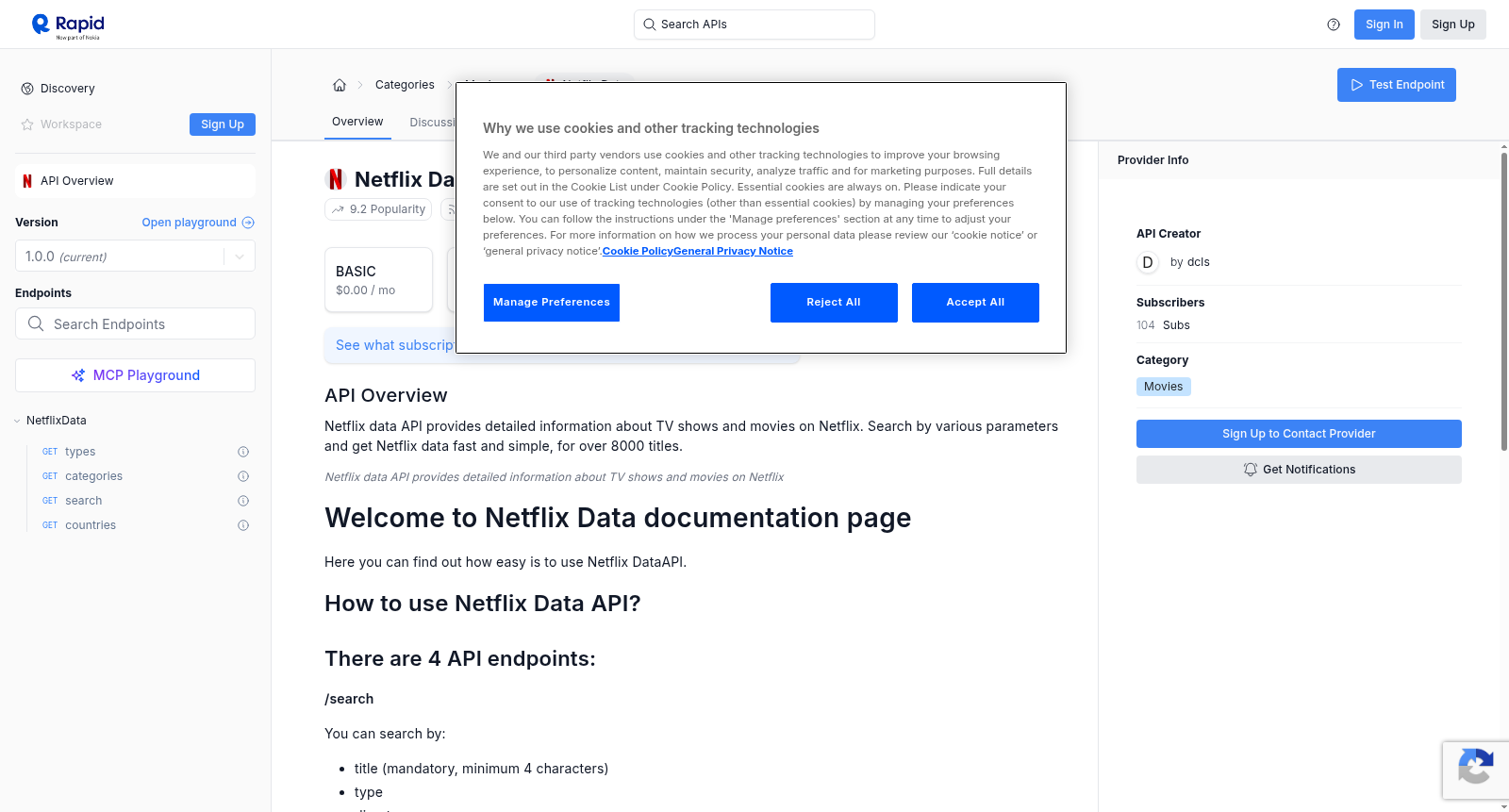Click the Discovery compass icon
This screenshot has height=812, width=1509.
click(27, 89)
